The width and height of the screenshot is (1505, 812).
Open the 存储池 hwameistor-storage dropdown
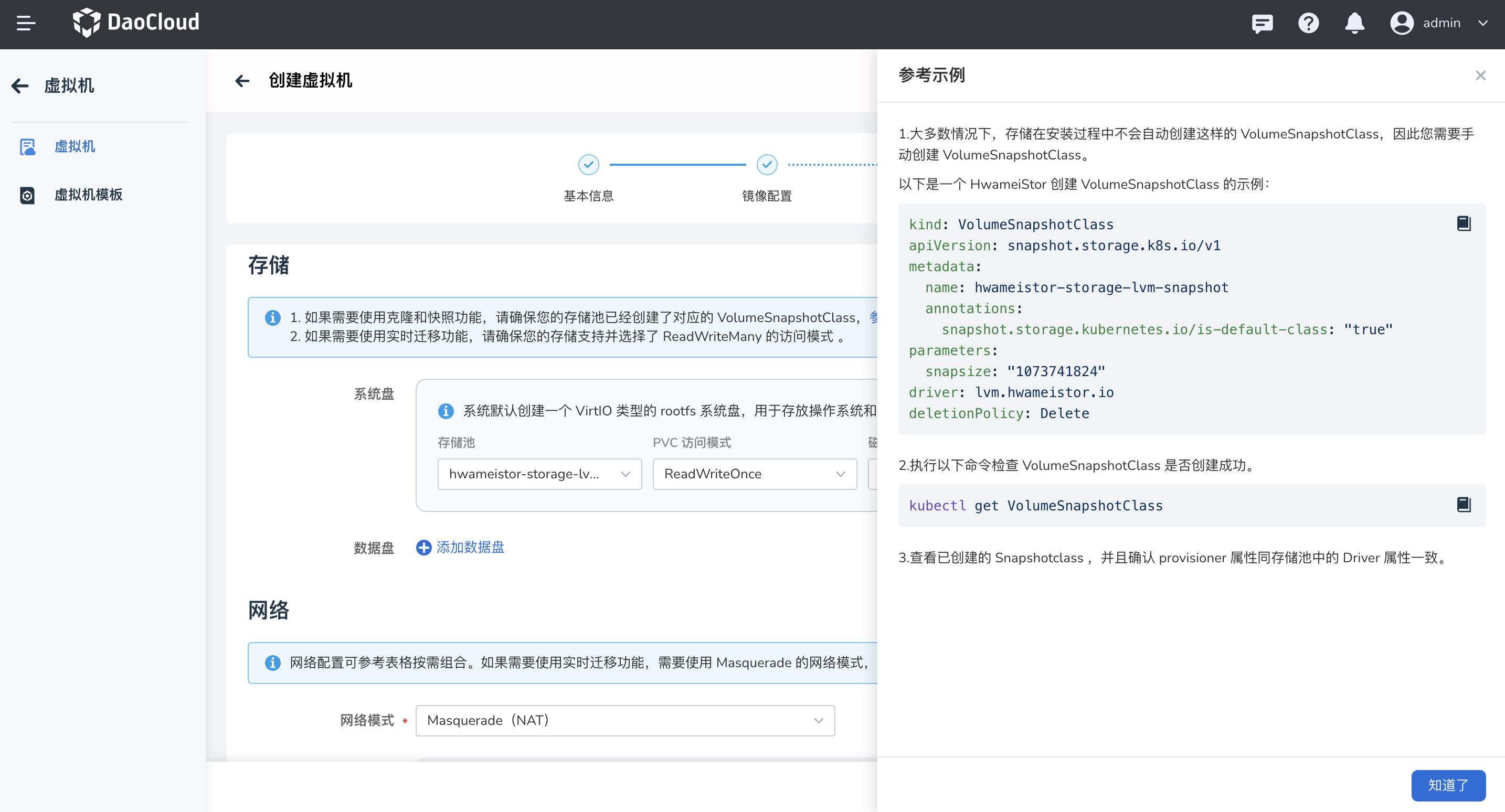click(539, 474)
